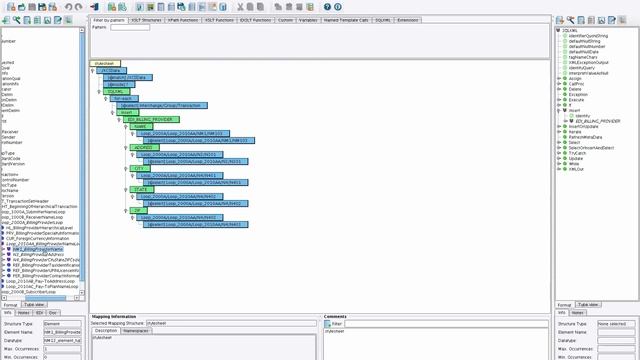Expand the Assign node in SQLXML tree
The height and width of the screenshot is (360, 640).
coord(559,78)
